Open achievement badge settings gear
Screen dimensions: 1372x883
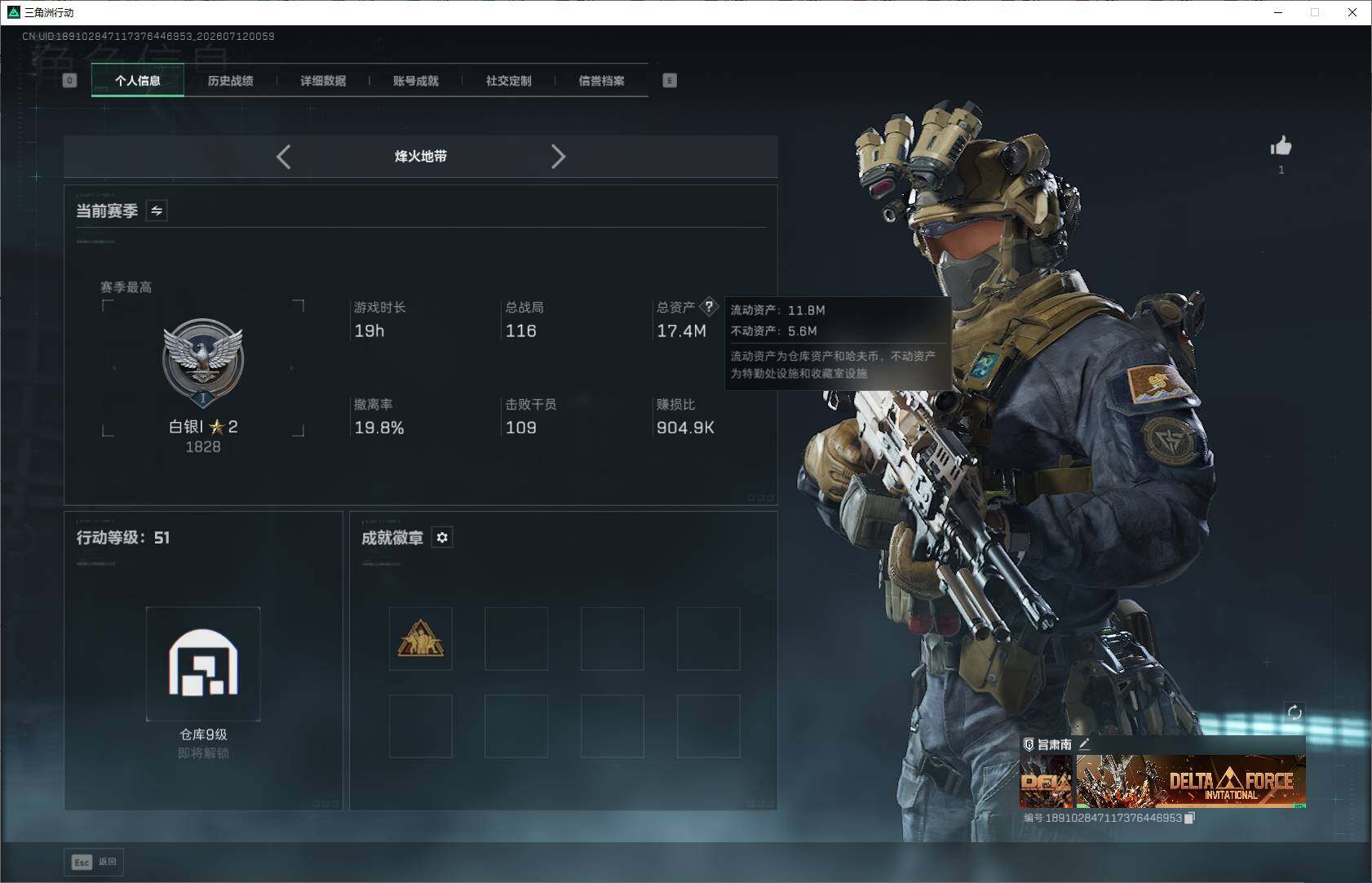click(x=442, y=537)
